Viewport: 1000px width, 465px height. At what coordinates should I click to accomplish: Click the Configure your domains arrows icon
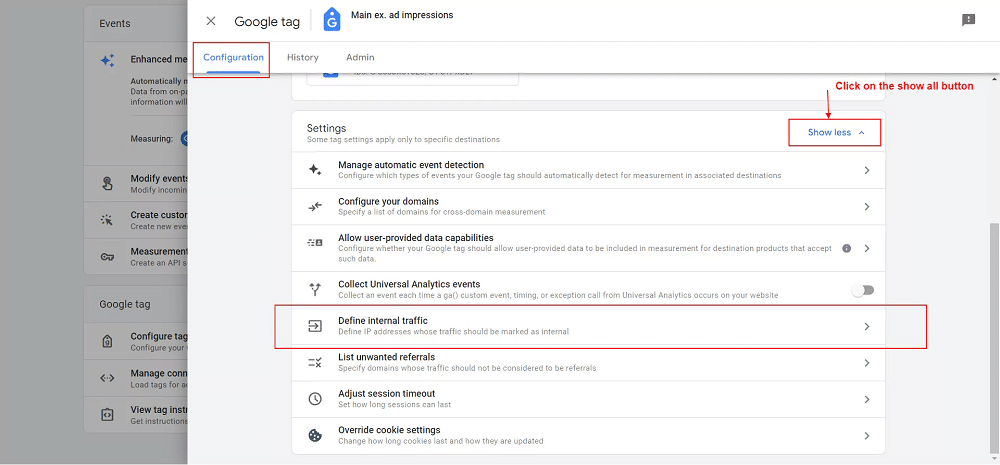315,207
